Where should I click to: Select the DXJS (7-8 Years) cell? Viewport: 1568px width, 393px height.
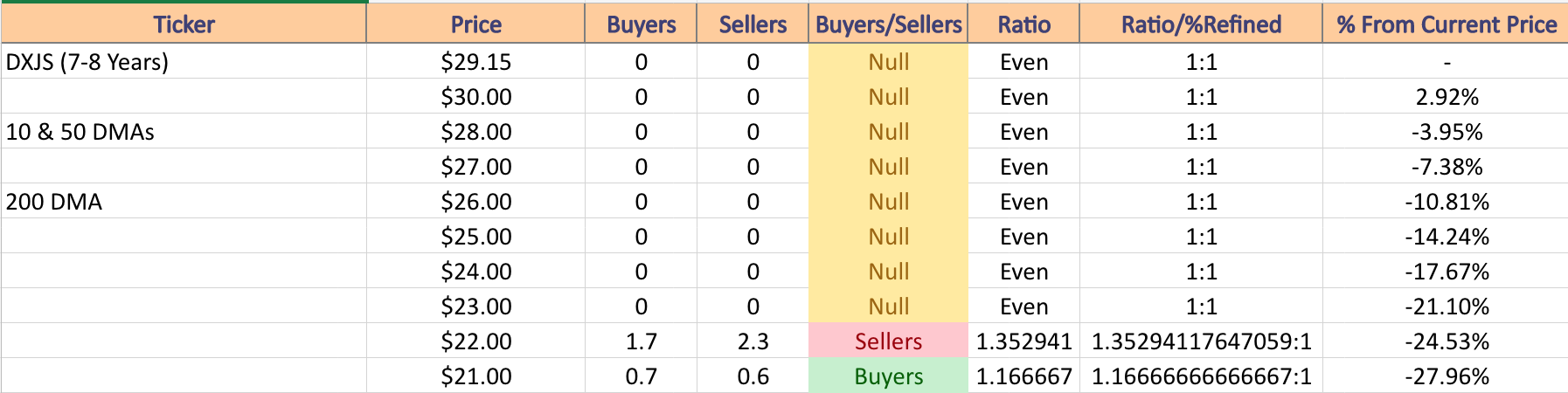(184, 61)
